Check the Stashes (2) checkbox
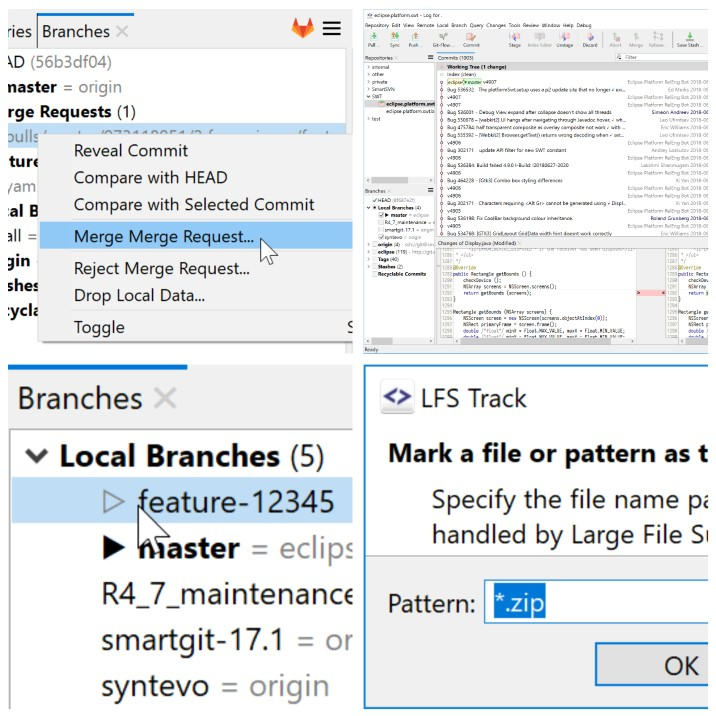Screen dimensions: 716x716 pos(375,266)
